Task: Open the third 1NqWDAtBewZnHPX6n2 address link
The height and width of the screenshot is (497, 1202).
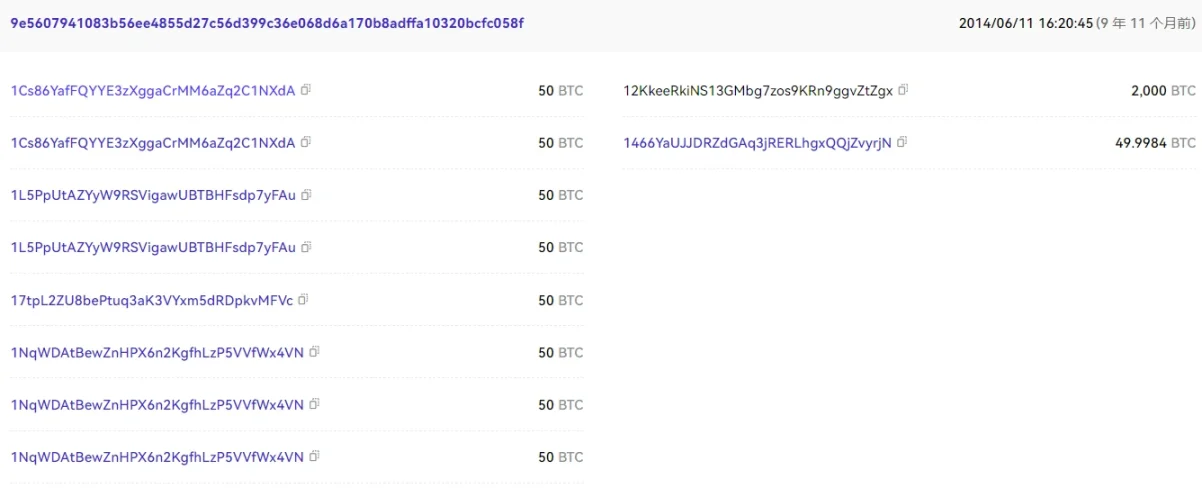Action: tap(157, 457)
